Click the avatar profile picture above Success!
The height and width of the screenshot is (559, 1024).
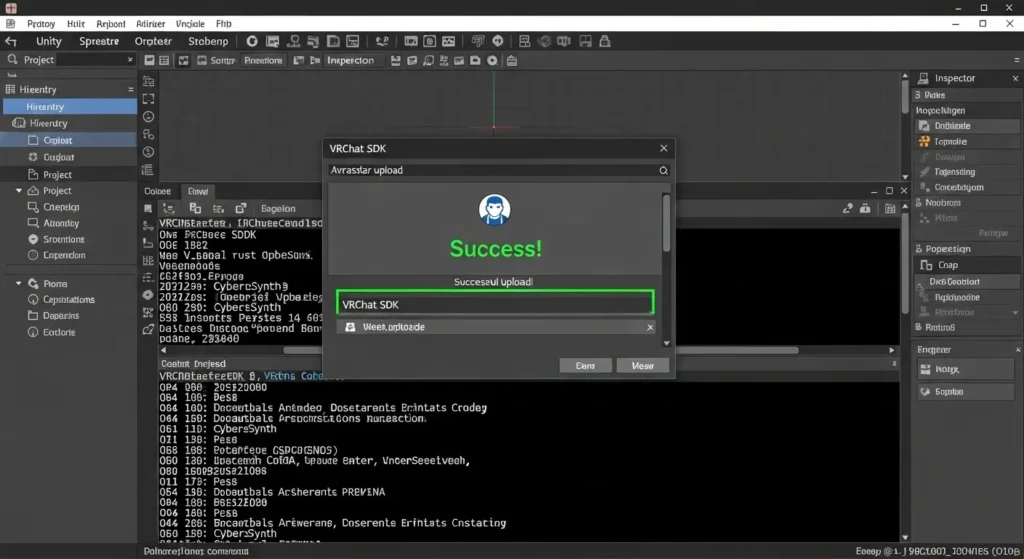pyautogui.click(x=494, y=210)
